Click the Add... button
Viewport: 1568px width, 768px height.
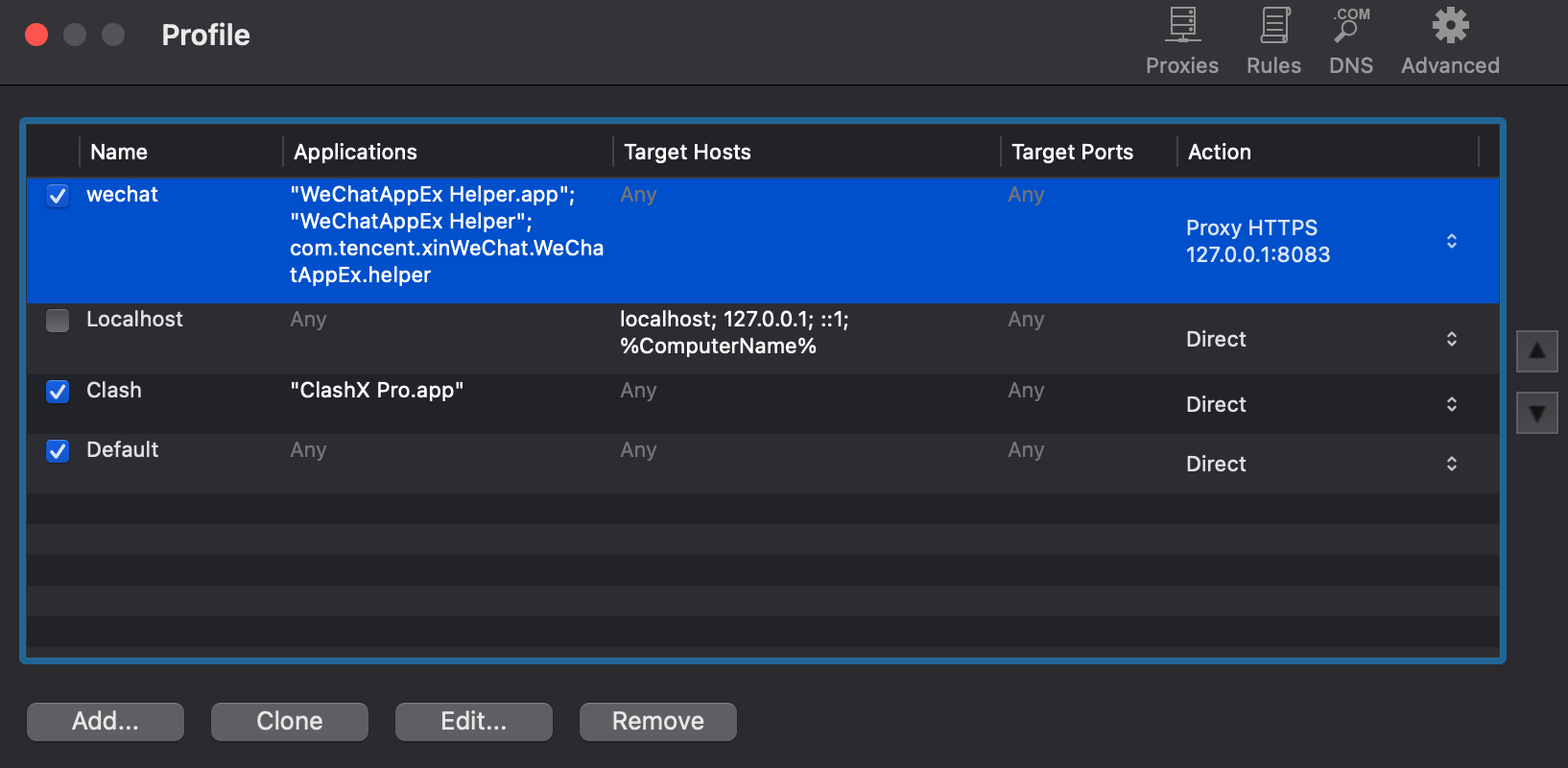point(106,721)
